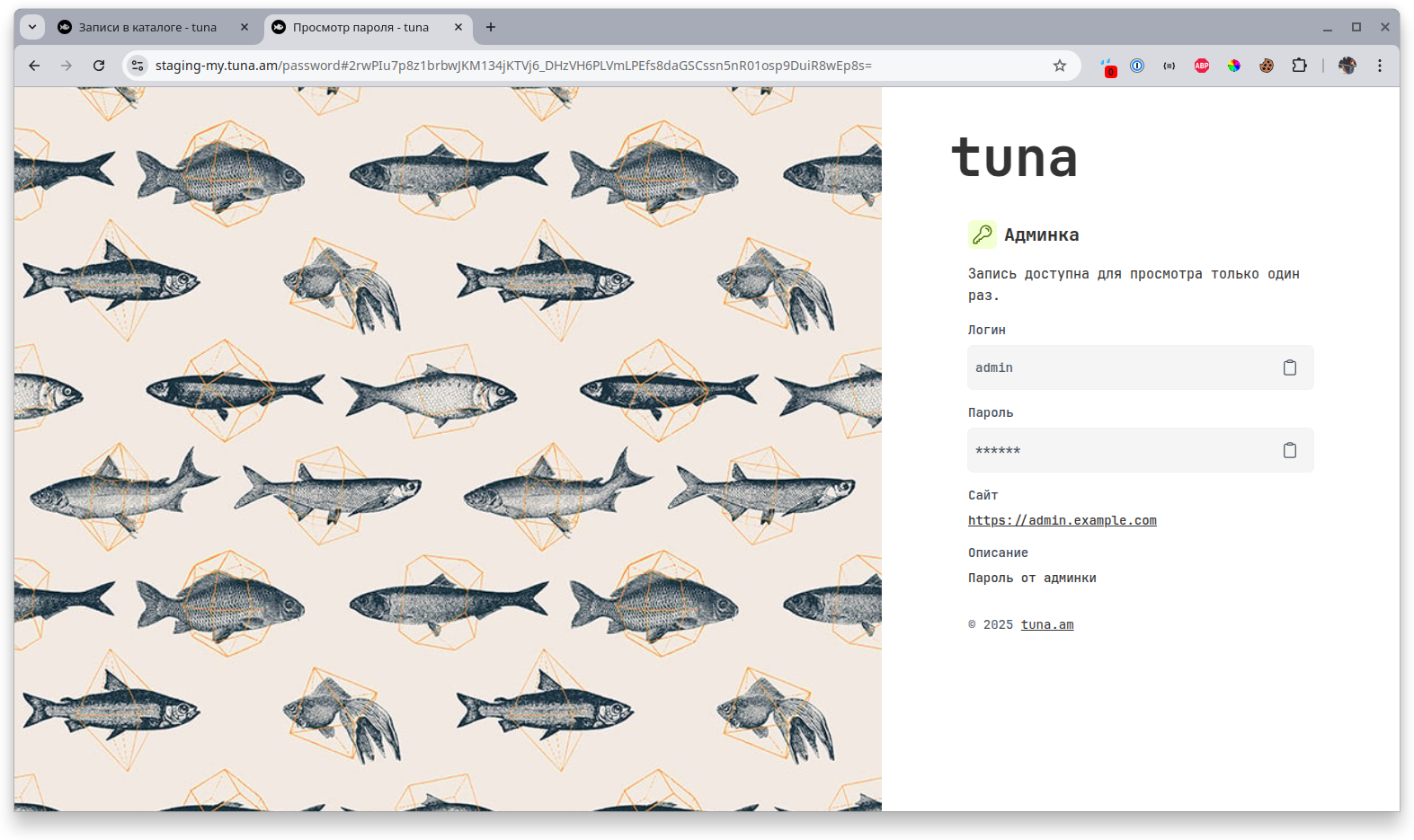Follow the tuna.am footer link
1414x840 pixels.
1046,624
